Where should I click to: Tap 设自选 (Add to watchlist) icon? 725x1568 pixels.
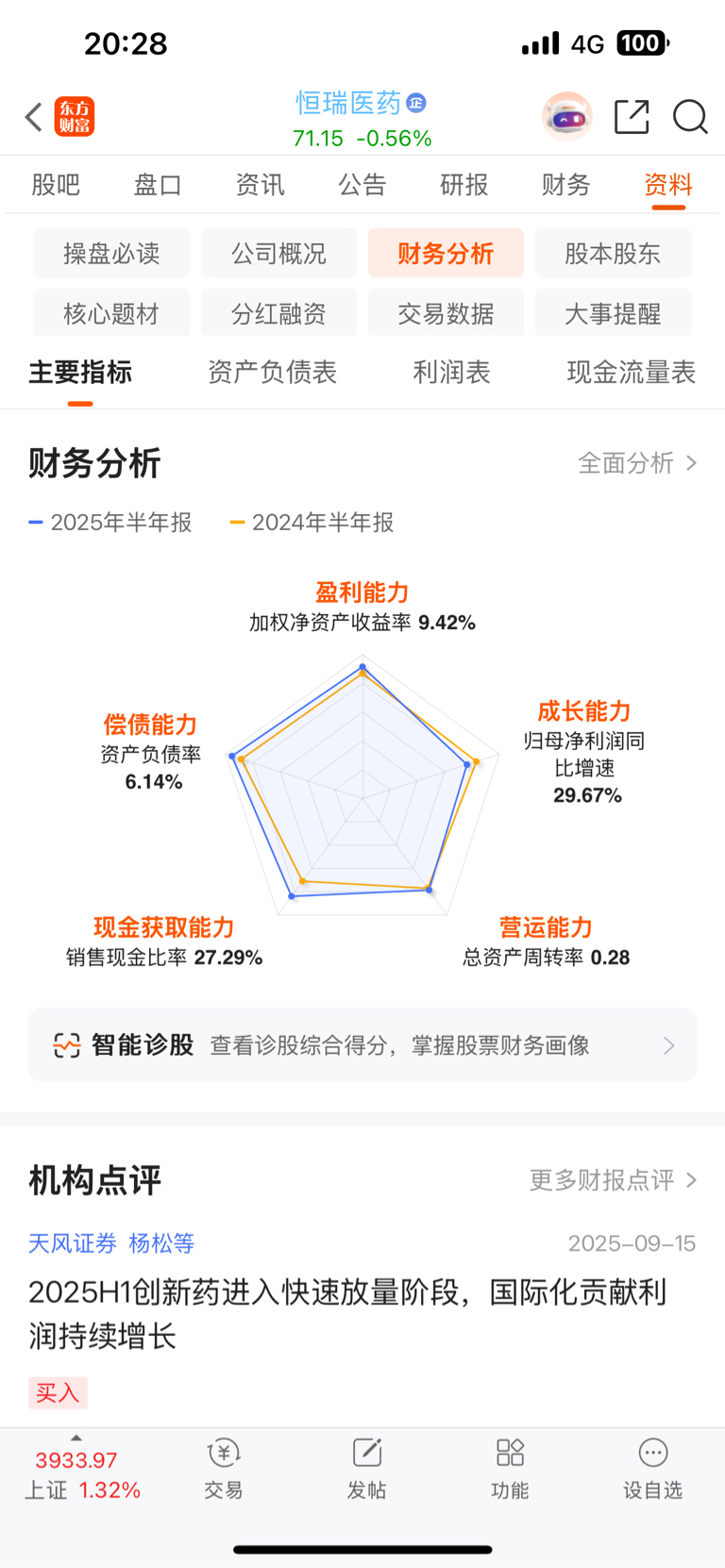pos(652,1468)
